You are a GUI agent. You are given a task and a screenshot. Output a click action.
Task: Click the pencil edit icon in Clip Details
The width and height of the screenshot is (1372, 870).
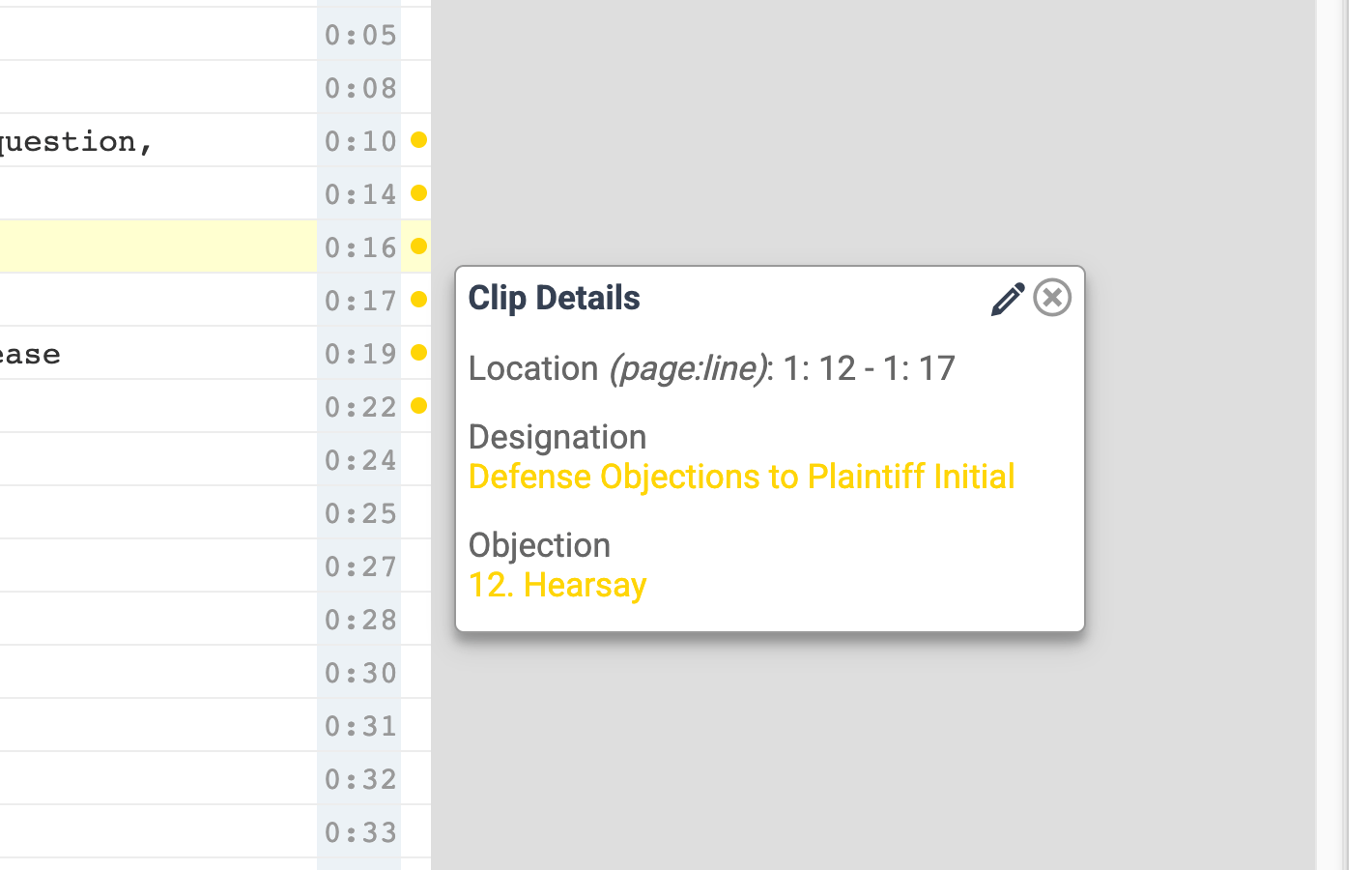[x=1007, y=299]
